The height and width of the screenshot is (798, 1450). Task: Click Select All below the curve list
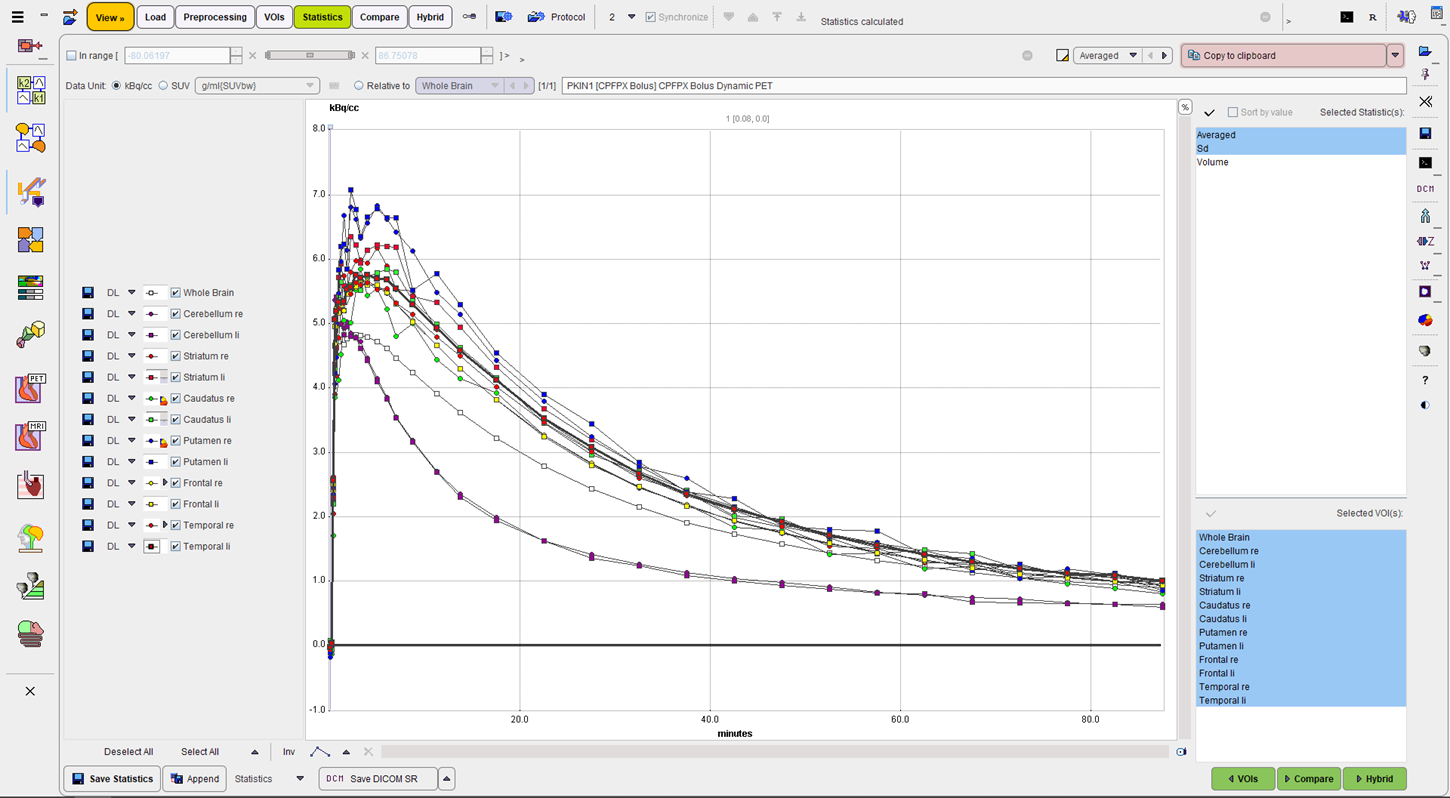200,752
